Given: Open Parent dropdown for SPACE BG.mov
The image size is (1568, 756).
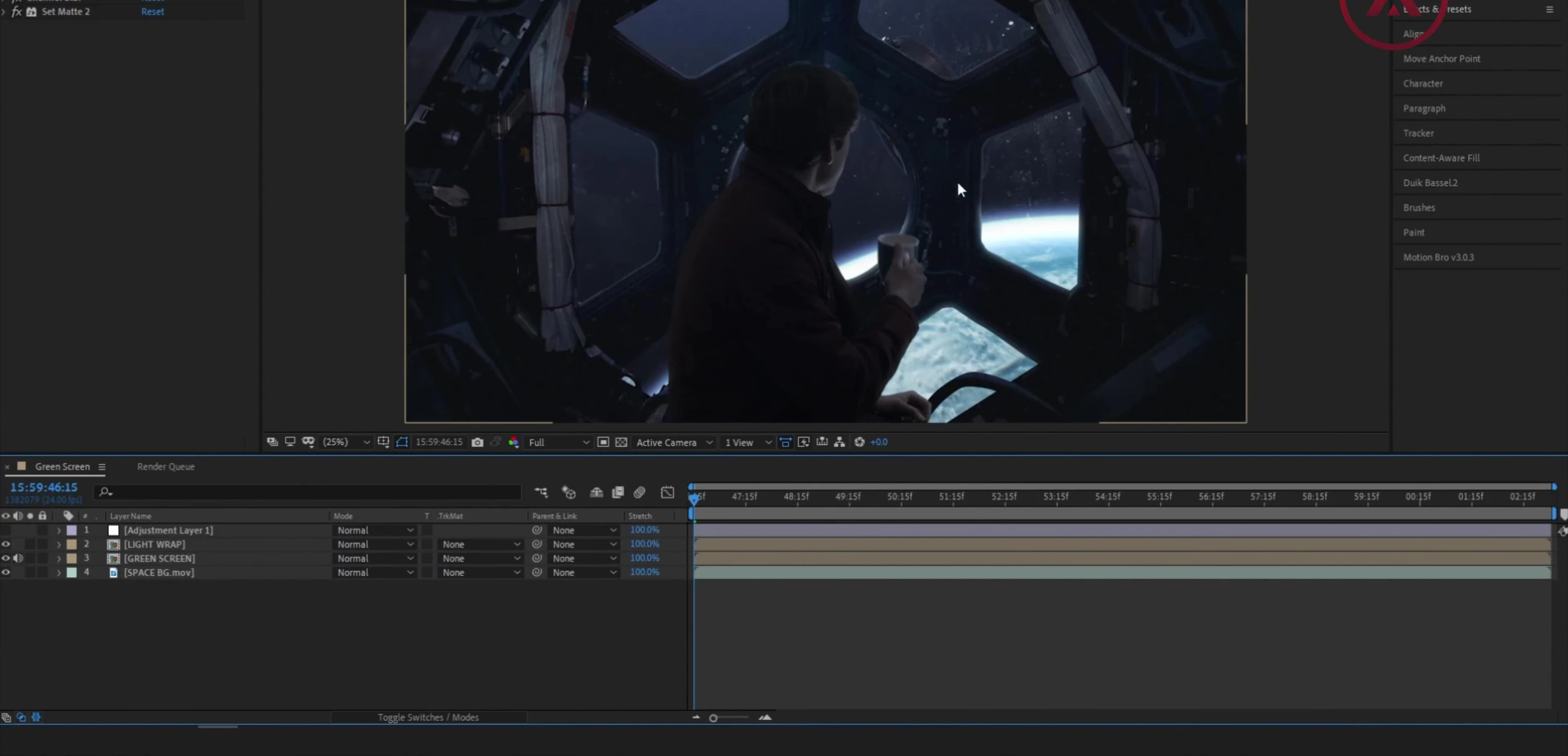Looking at the screenshot, I should point(584,572).
